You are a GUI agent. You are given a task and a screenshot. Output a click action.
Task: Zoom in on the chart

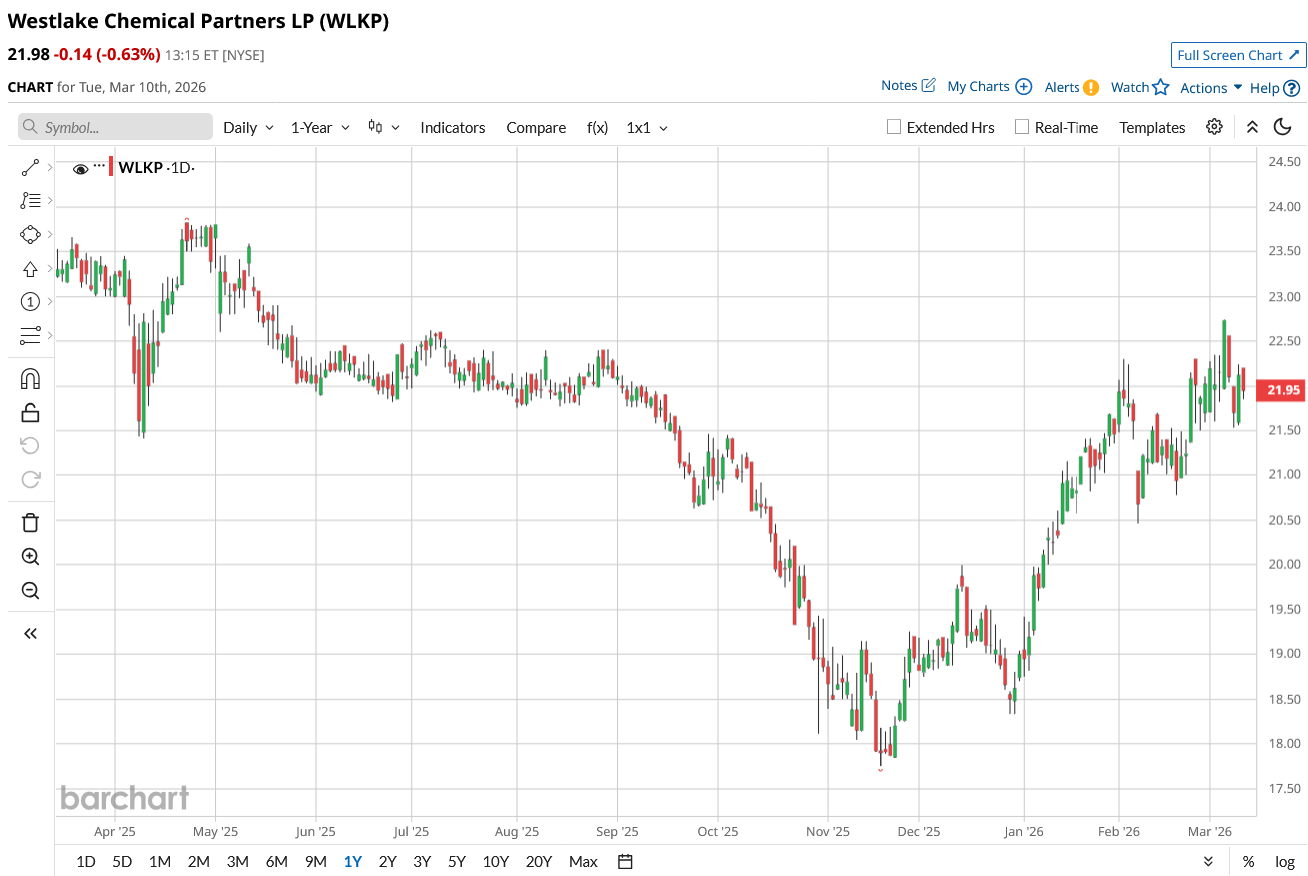(30, 557)
